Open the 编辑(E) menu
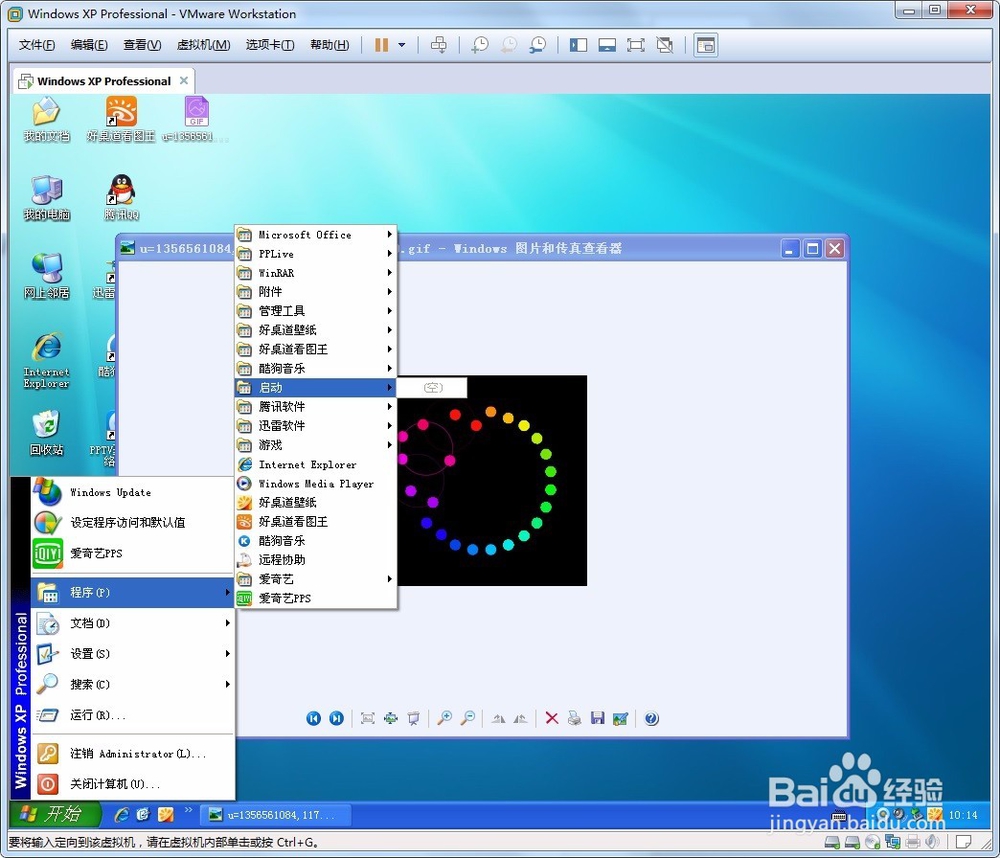 pyautogui.click(x=89, y=45)
